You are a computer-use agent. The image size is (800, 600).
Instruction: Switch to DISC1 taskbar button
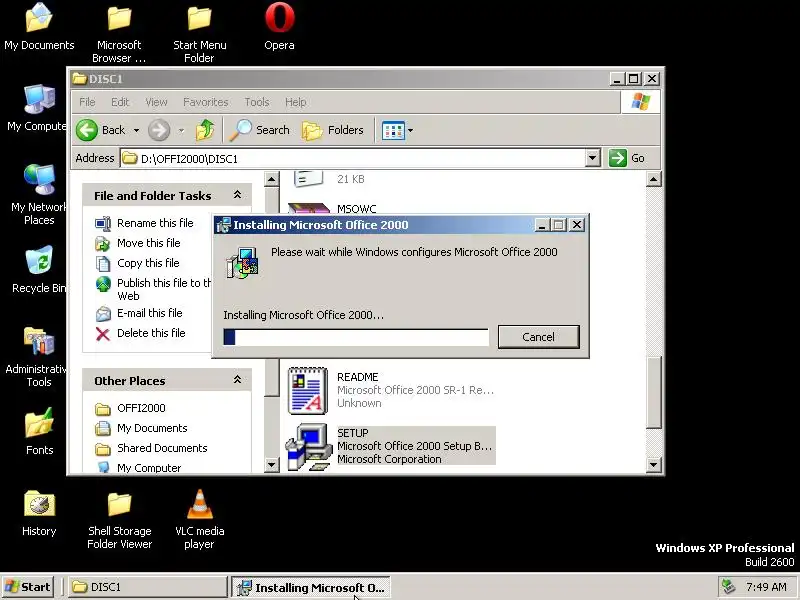click(x=148, y=587)
